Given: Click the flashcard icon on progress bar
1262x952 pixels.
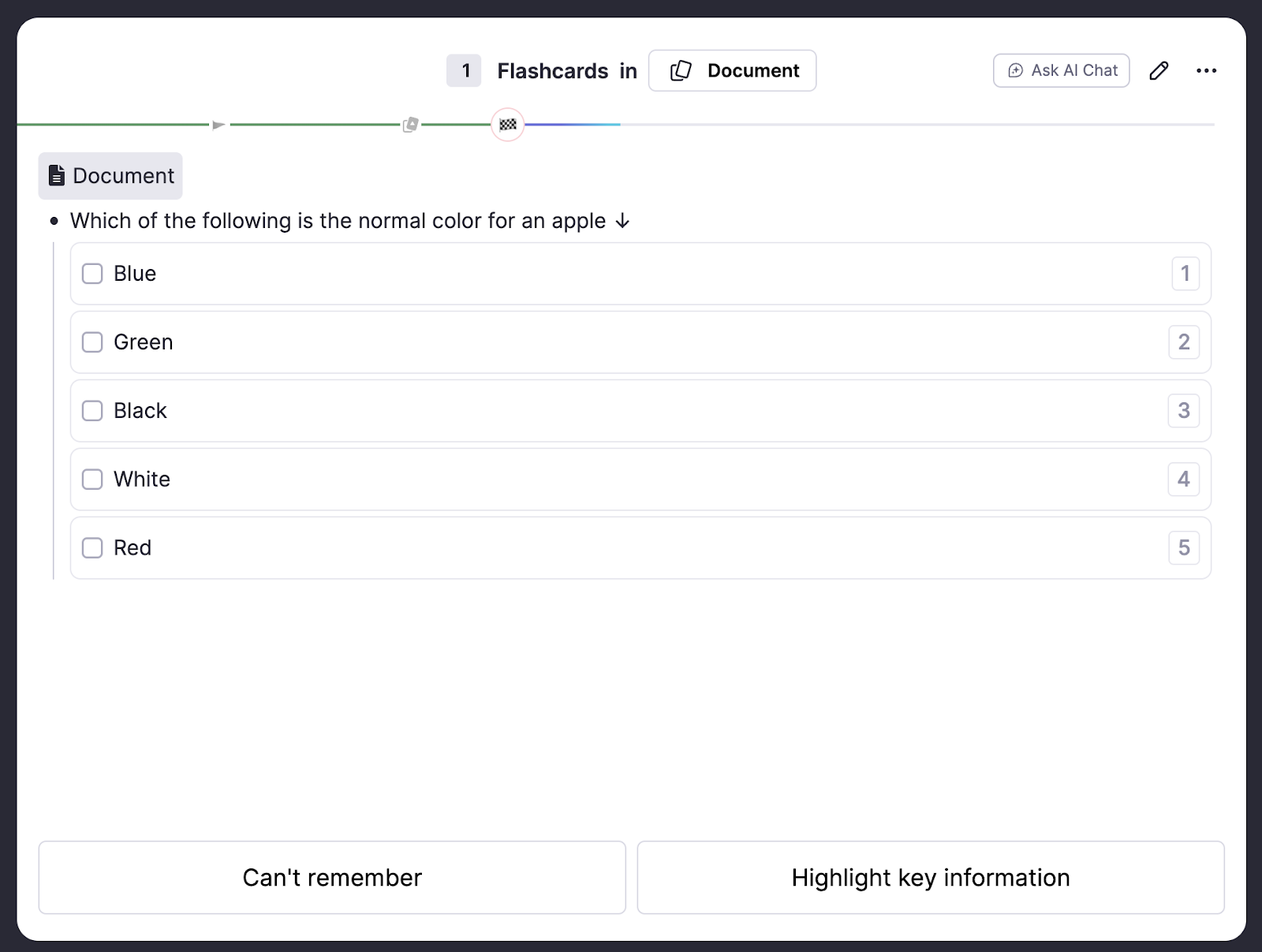Looking at the screenshot, I should (x=410, y=125).
